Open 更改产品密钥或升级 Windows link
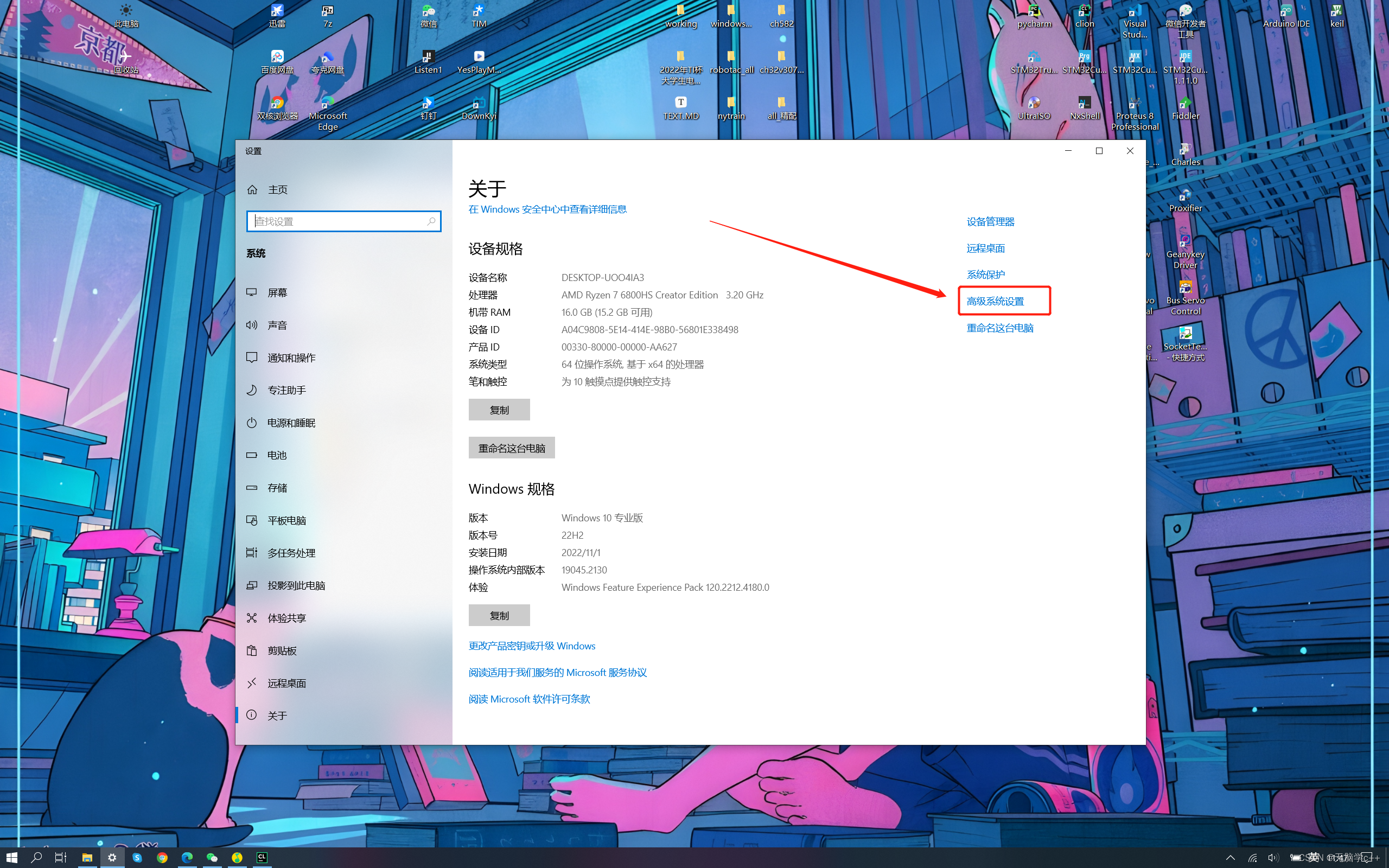 click(x=532, y=646)
